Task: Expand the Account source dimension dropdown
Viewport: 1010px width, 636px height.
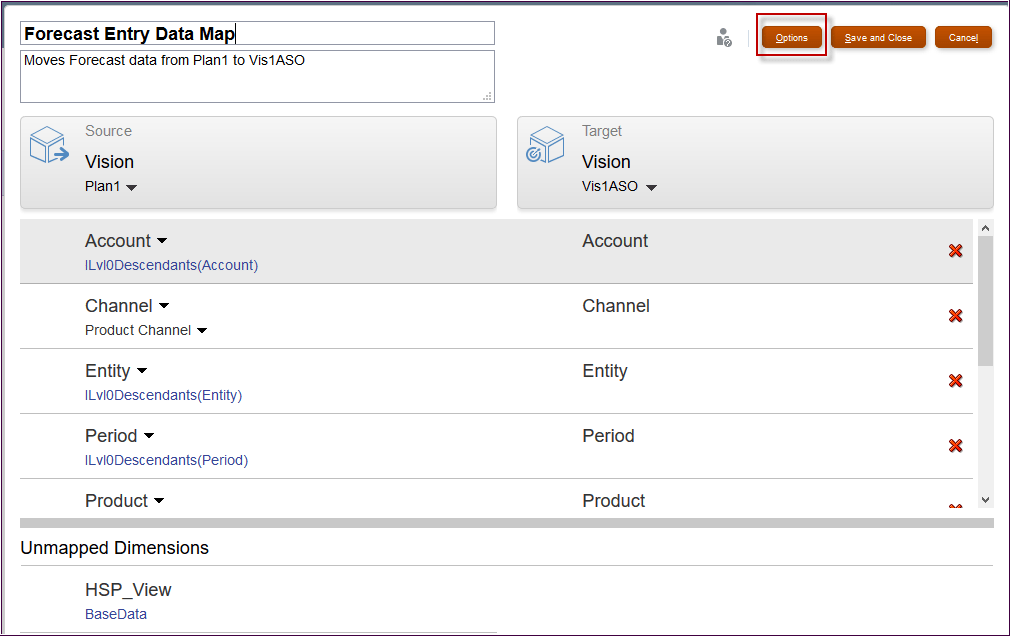Action: 162,241
